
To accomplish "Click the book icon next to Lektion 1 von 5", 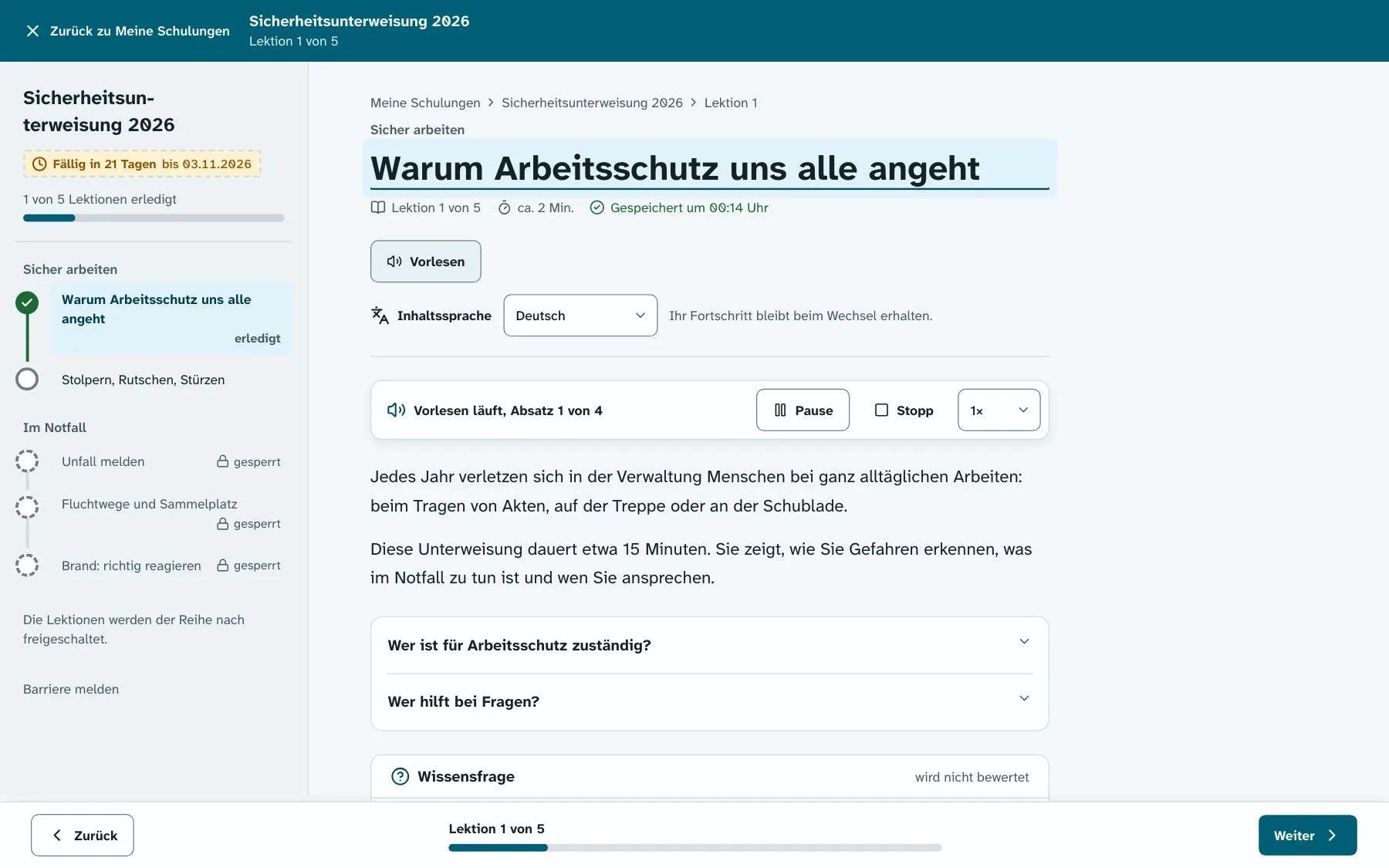I will (x=378, y=208).
